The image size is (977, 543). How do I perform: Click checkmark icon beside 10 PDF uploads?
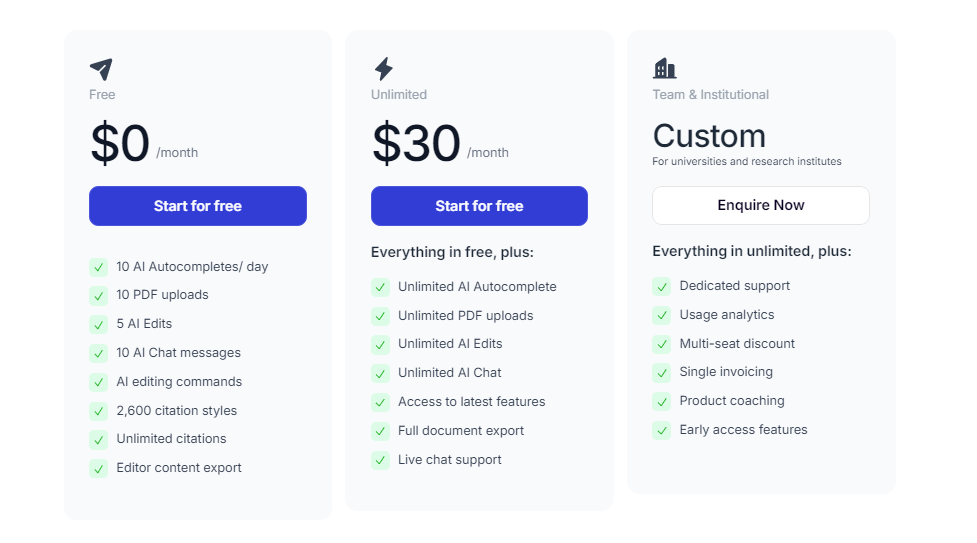pos(98,295)
